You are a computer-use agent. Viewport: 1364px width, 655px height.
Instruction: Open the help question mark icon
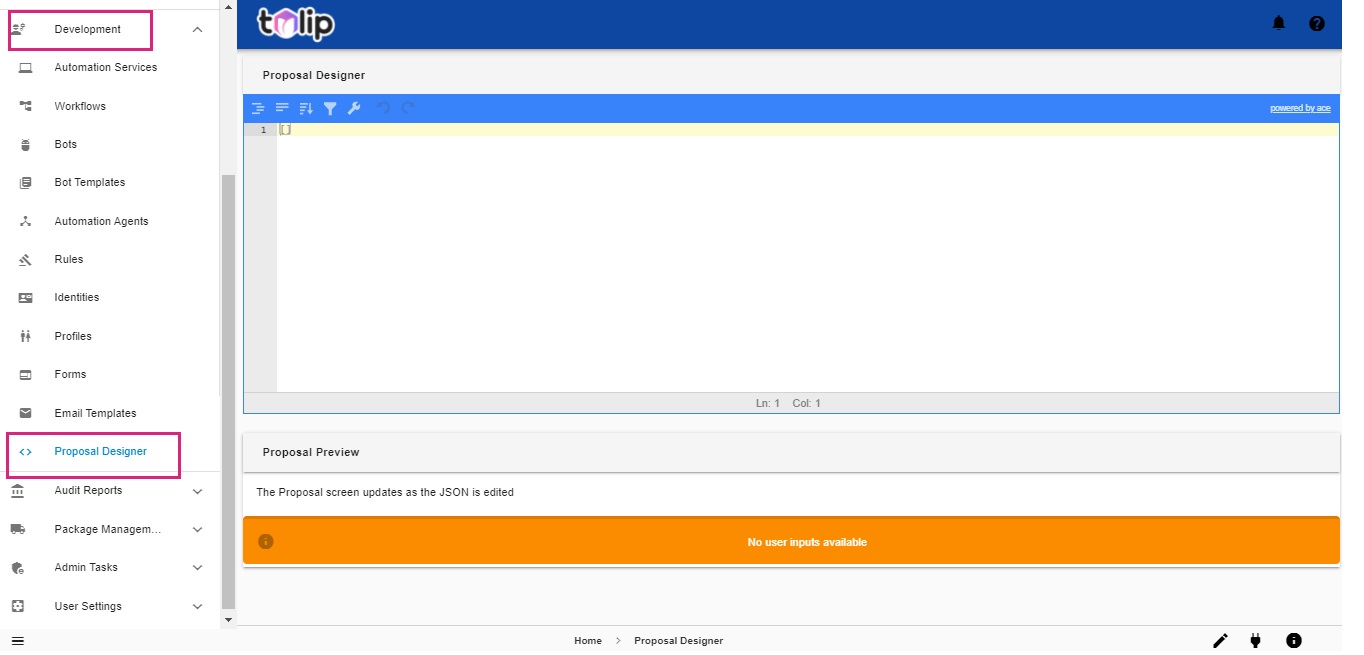coord(1317,23)
